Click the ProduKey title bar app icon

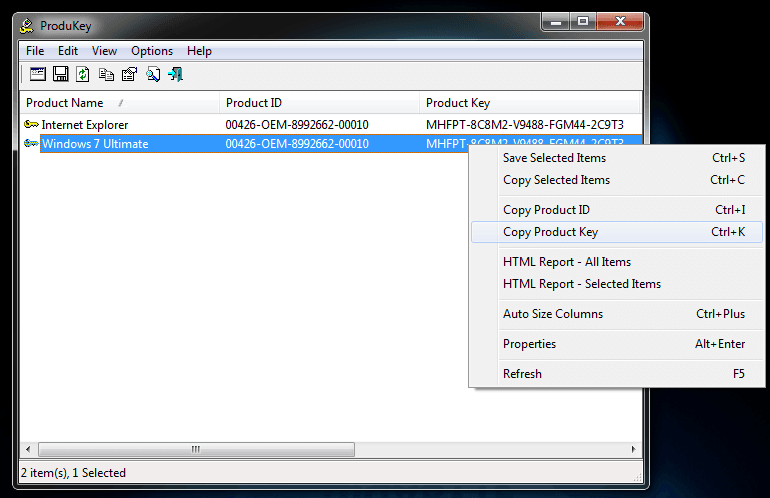pyautogui.click(x=27, y=26)
